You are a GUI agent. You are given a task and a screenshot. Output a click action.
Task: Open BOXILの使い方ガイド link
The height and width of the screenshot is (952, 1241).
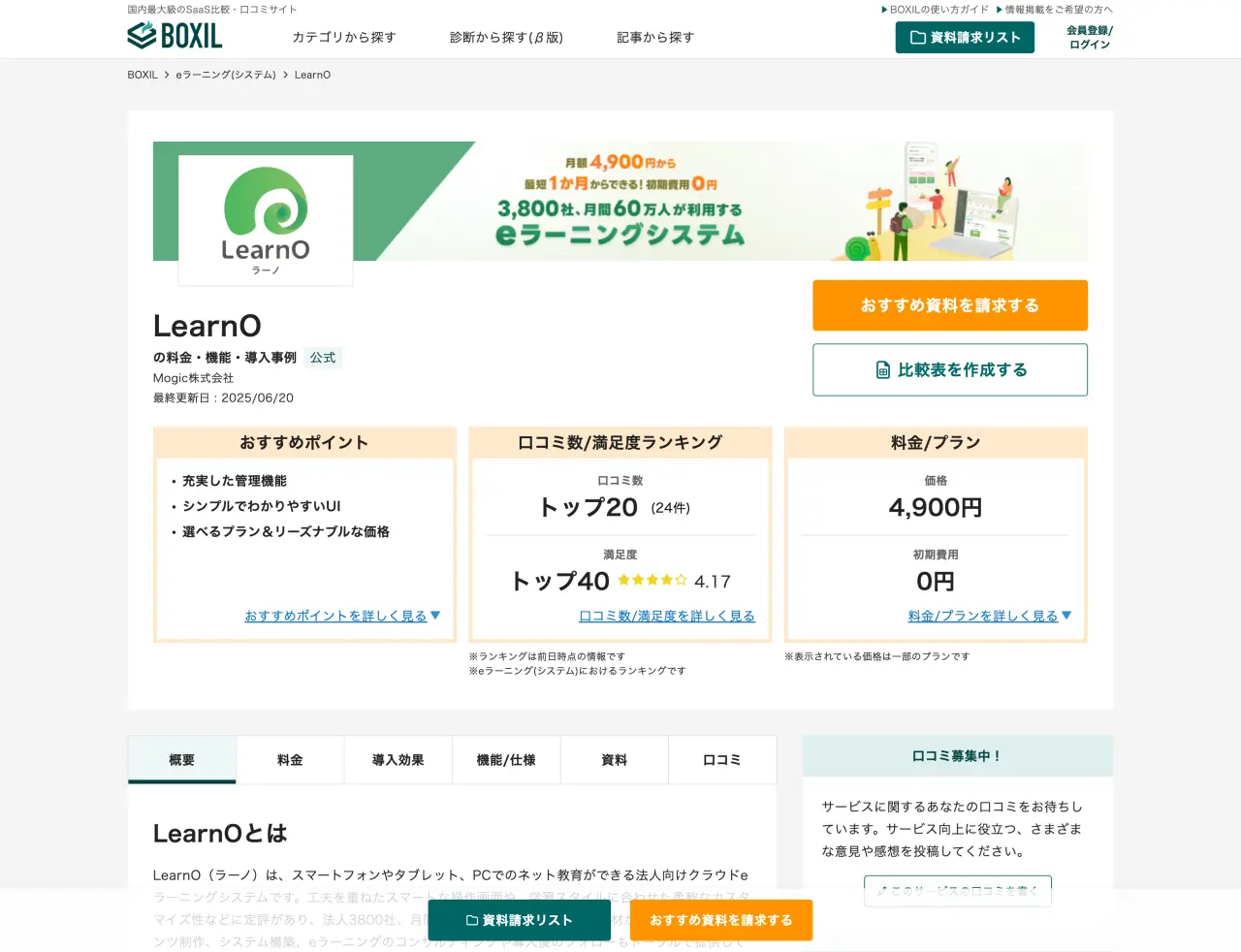point(935,10)
